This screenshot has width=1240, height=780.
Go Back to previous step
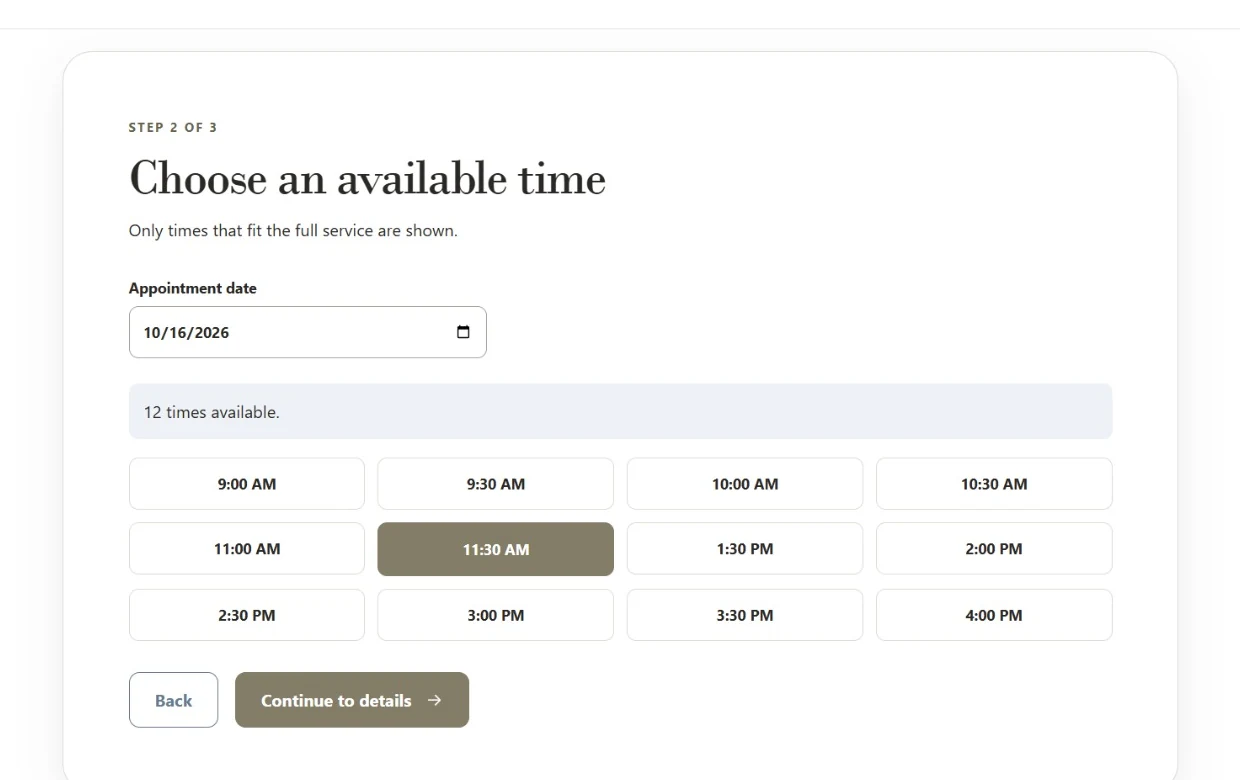pos(173,700)
